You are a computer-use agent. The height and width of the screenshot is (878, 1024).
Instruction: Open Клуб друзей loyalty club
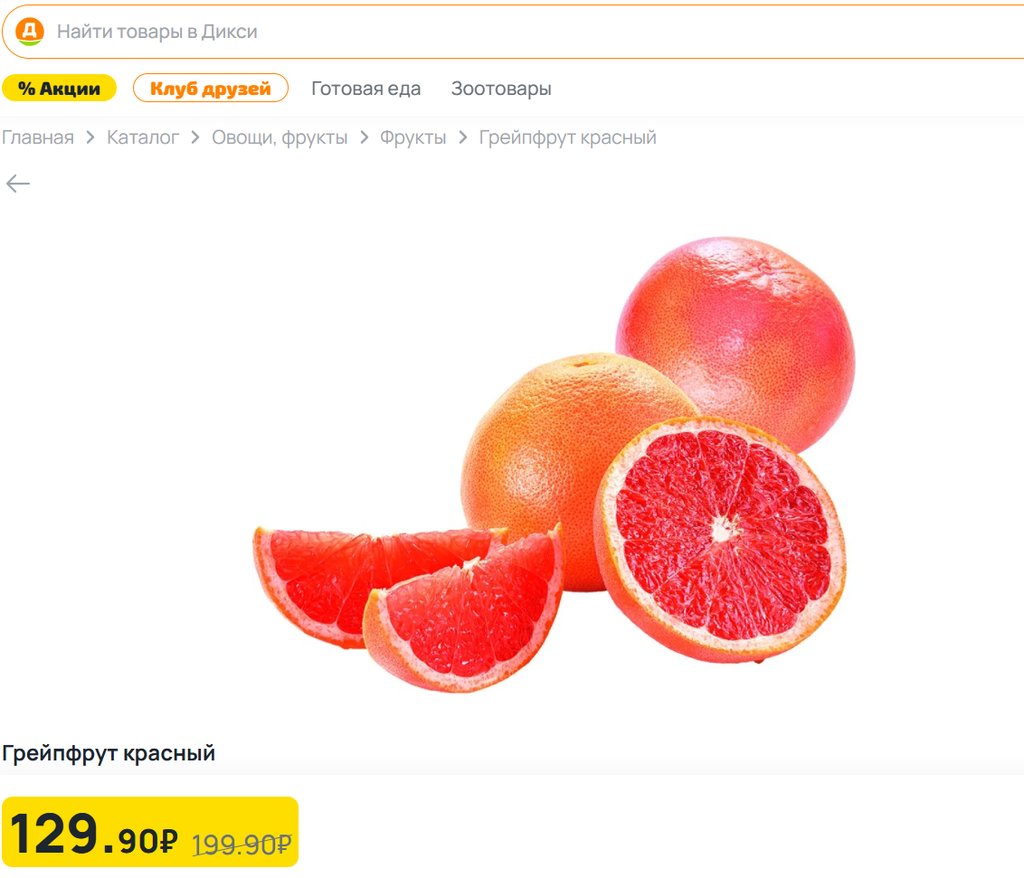pyautogui.click(x=210, y=88)
